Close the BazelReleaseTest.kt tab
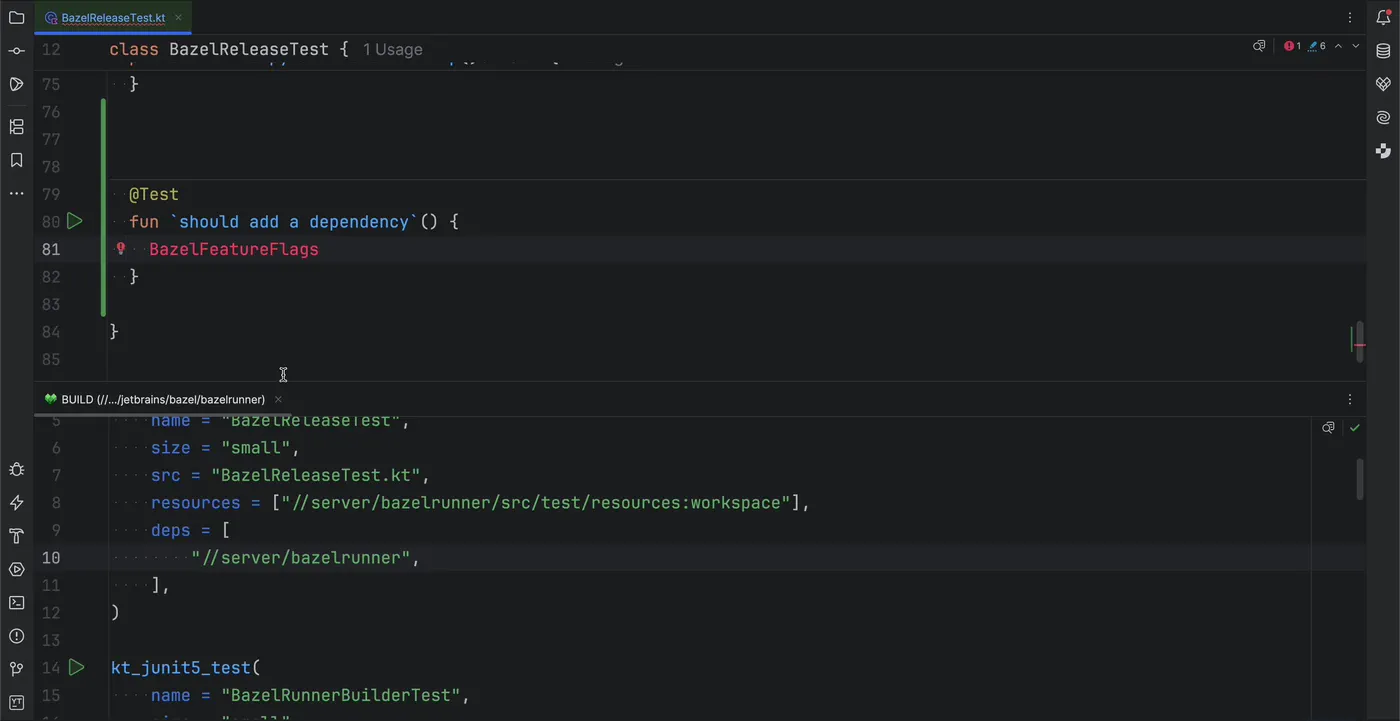The width and height of the screenshot is (1400, 721). click(x=177, y=18)
